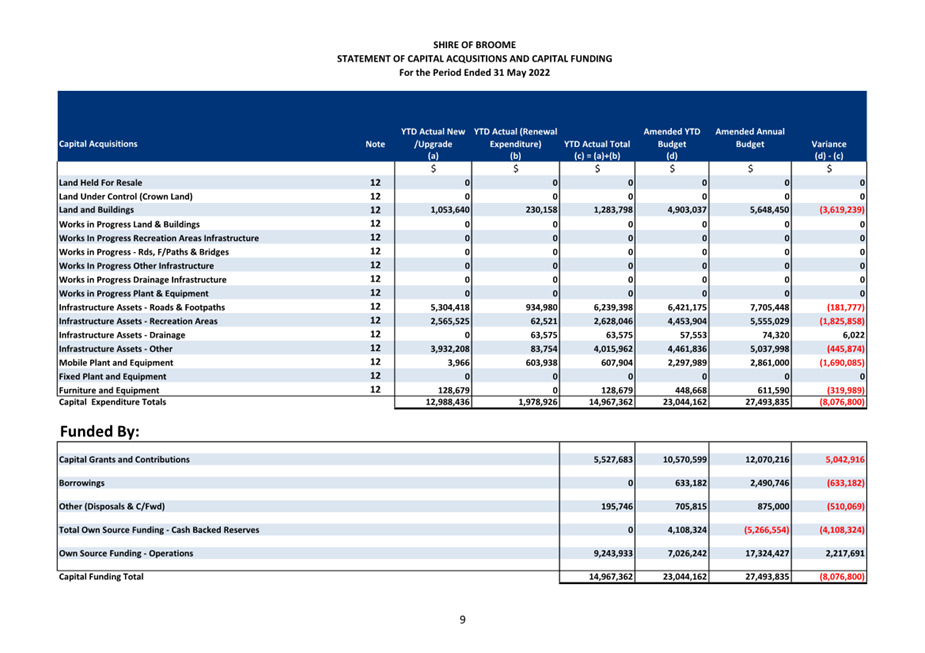925x653 pixels.
Task: Select 'Land Under Control (Crown Land)' label
Action: [x=126, y=196]
